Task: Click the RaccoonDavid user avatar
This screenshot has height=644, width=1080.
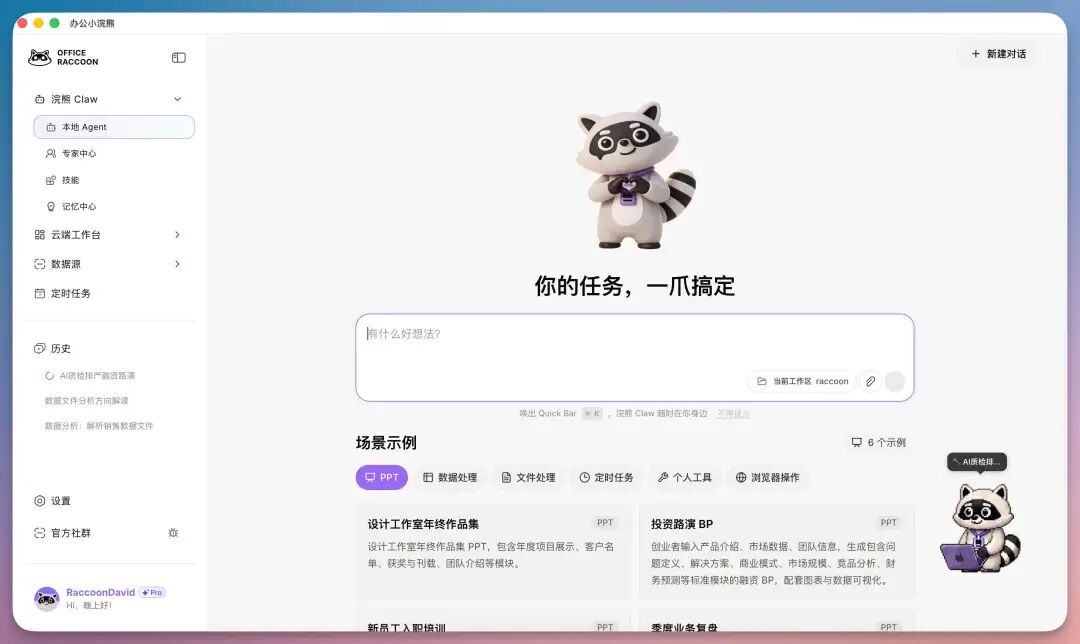Action: (x=47, y=599)
